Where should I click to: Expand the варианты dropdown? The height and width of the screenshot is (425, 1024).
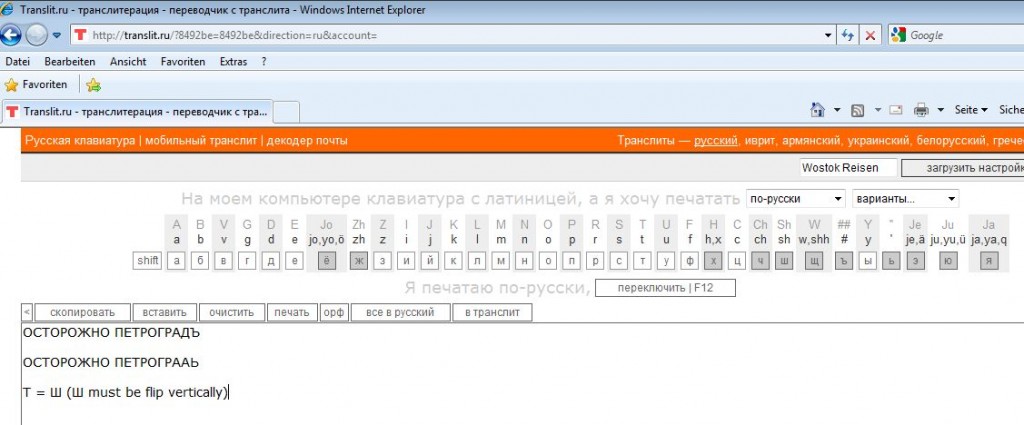904,198
